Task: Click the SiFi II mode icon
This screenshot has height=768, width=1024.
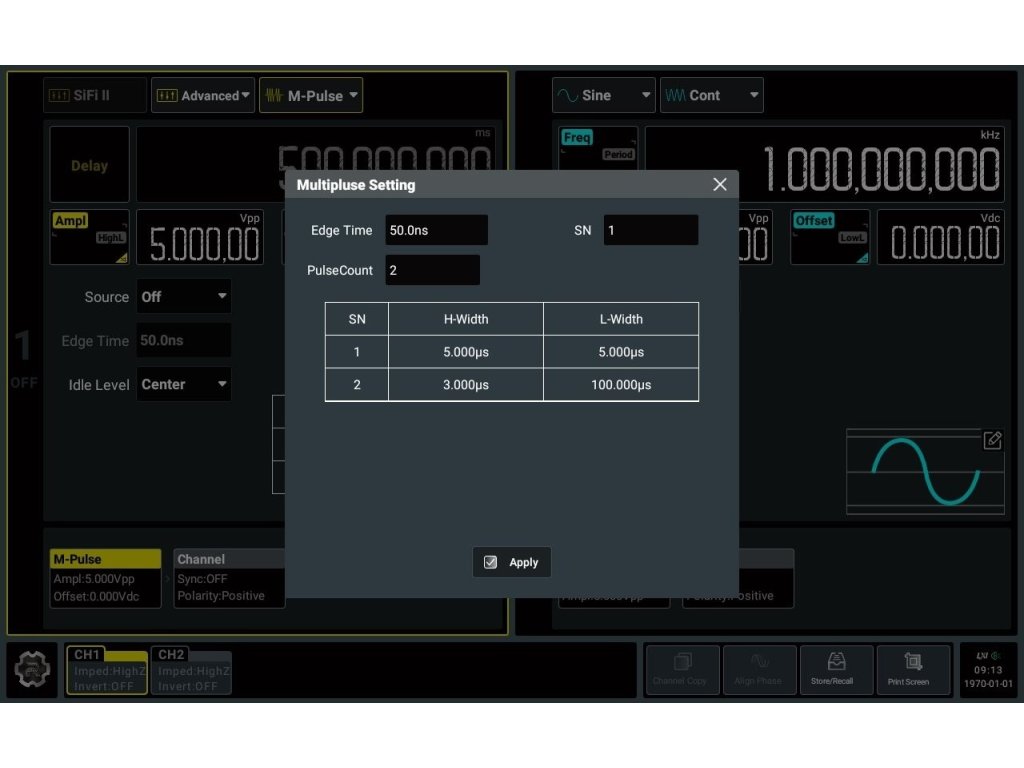Action: click(95, 96)
